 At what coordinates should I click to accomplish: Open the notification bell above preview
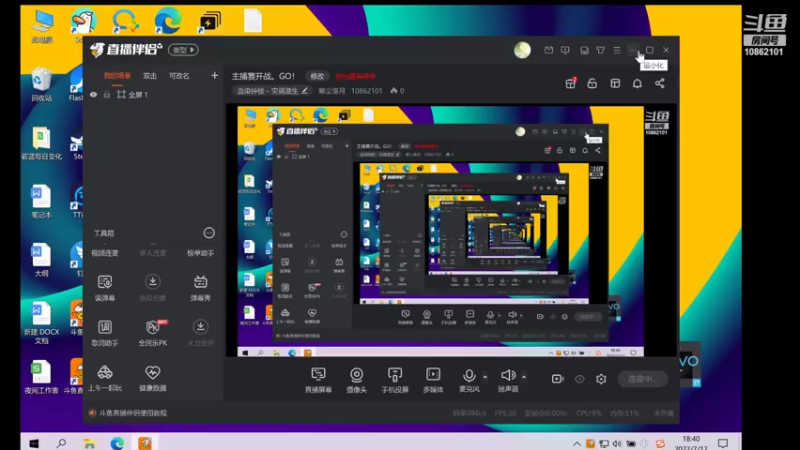637,83
